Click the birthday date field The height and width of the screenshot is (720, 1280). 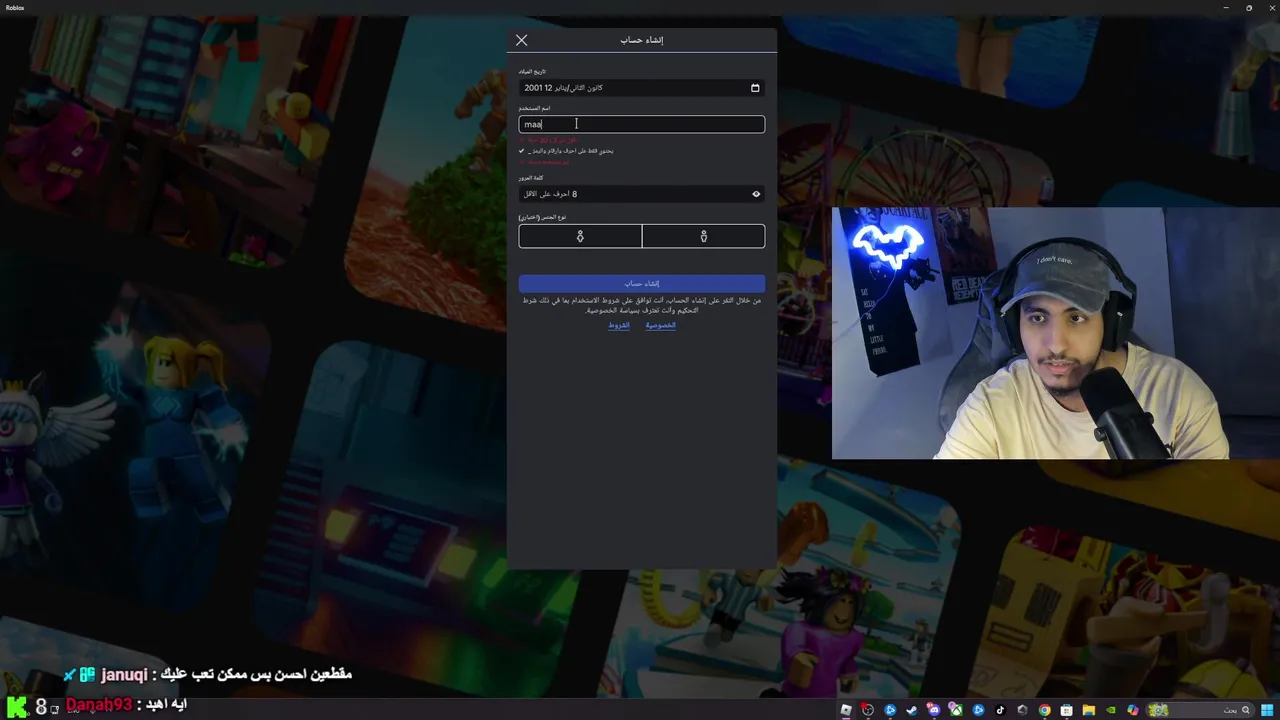(x=642, y=88)
